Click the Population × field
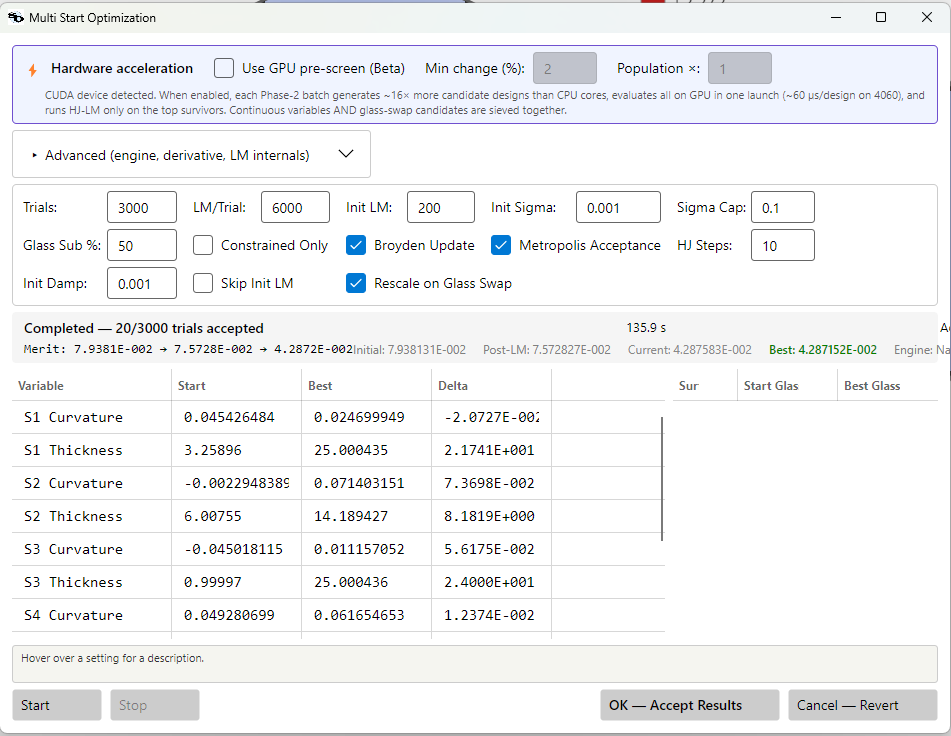The height and width of the screenshot is (736, 951). coord(740,68)
